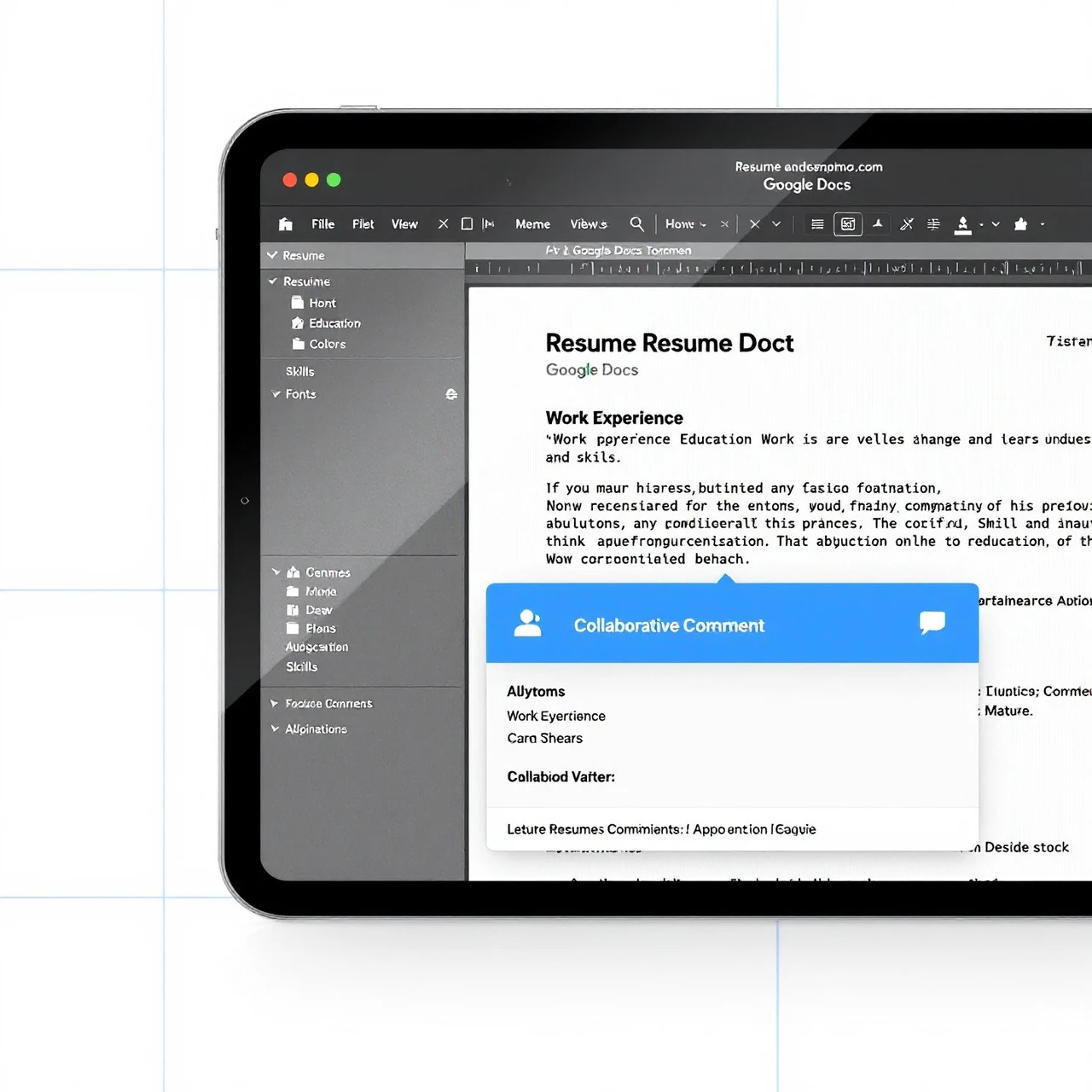Click the green macOS zoom button

(334, 180)
